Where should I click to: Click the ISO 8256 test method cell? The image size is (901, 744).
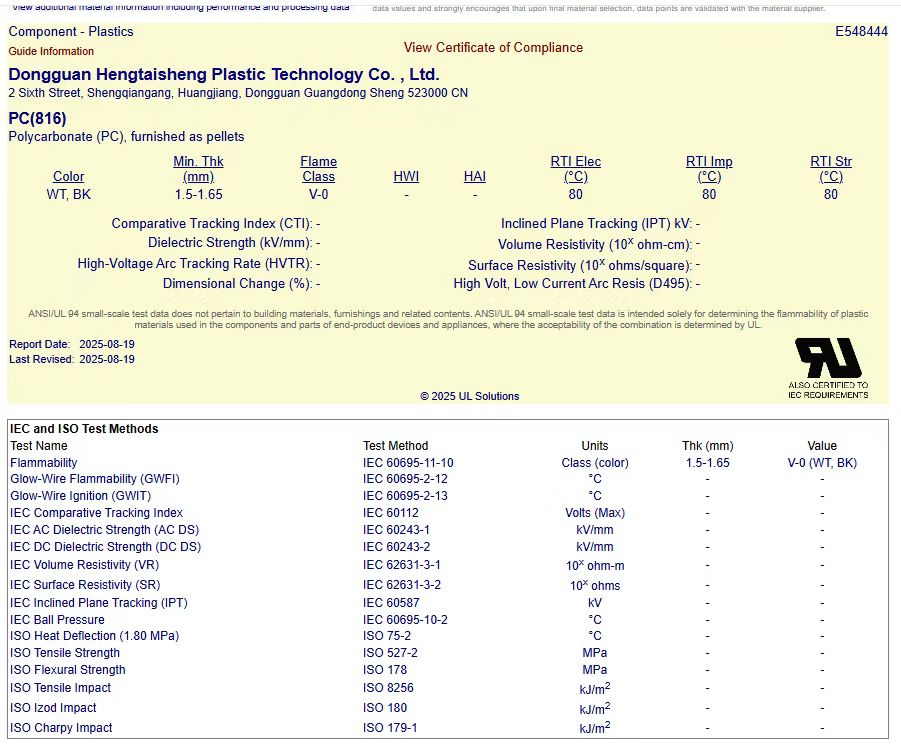[388, 688]
